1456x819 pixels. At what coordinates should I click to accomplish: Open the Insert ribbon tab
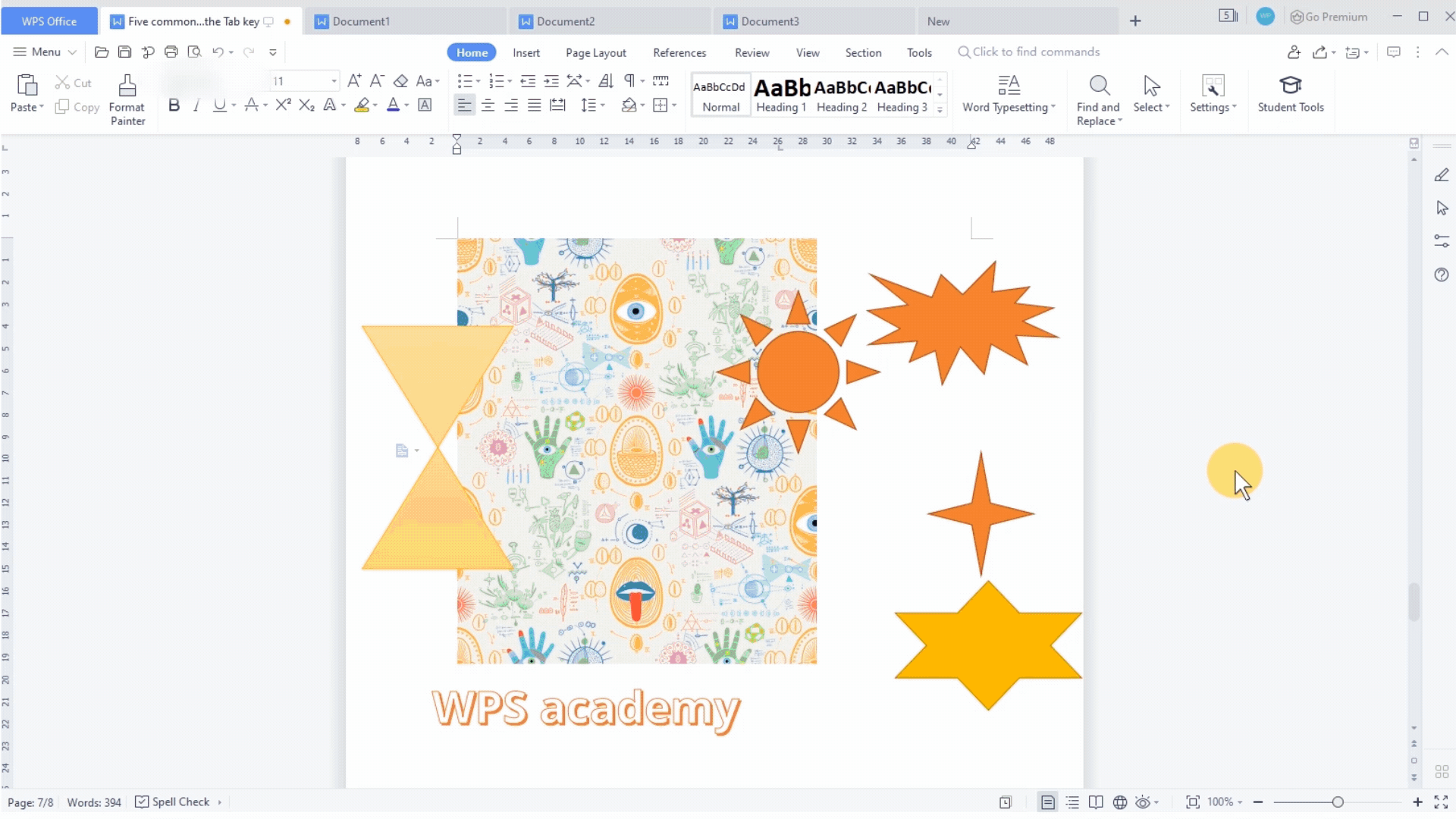click(x=526, y=52)
